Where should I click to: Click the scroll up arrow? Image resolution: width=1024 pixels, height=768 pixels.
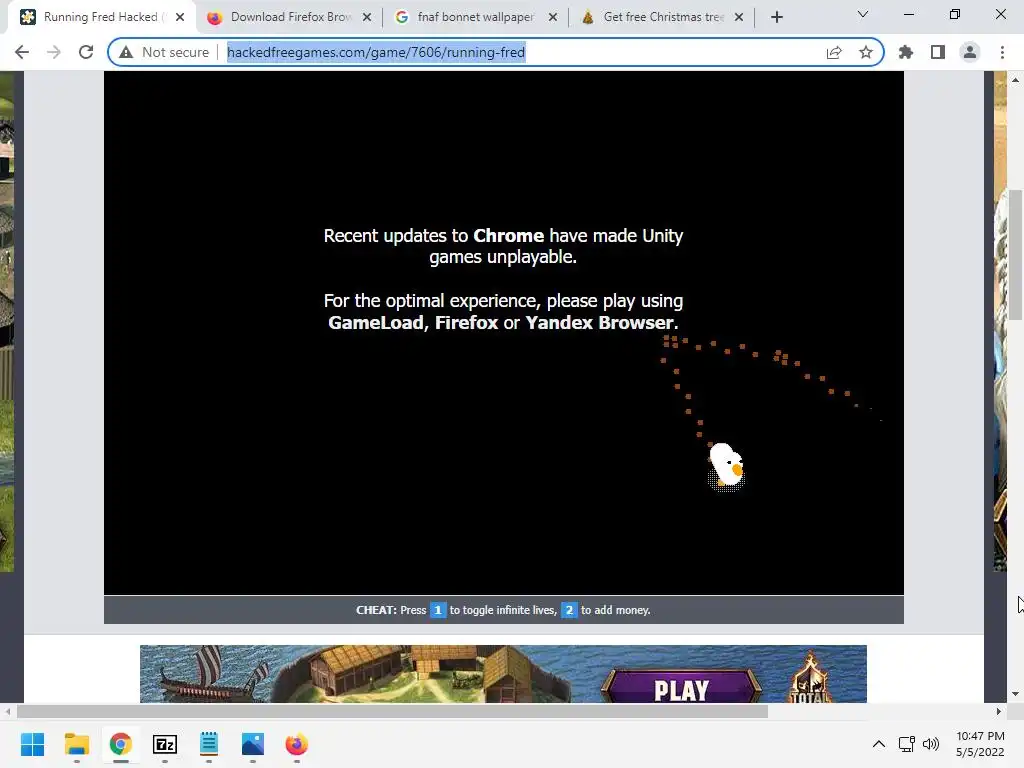1015,80
